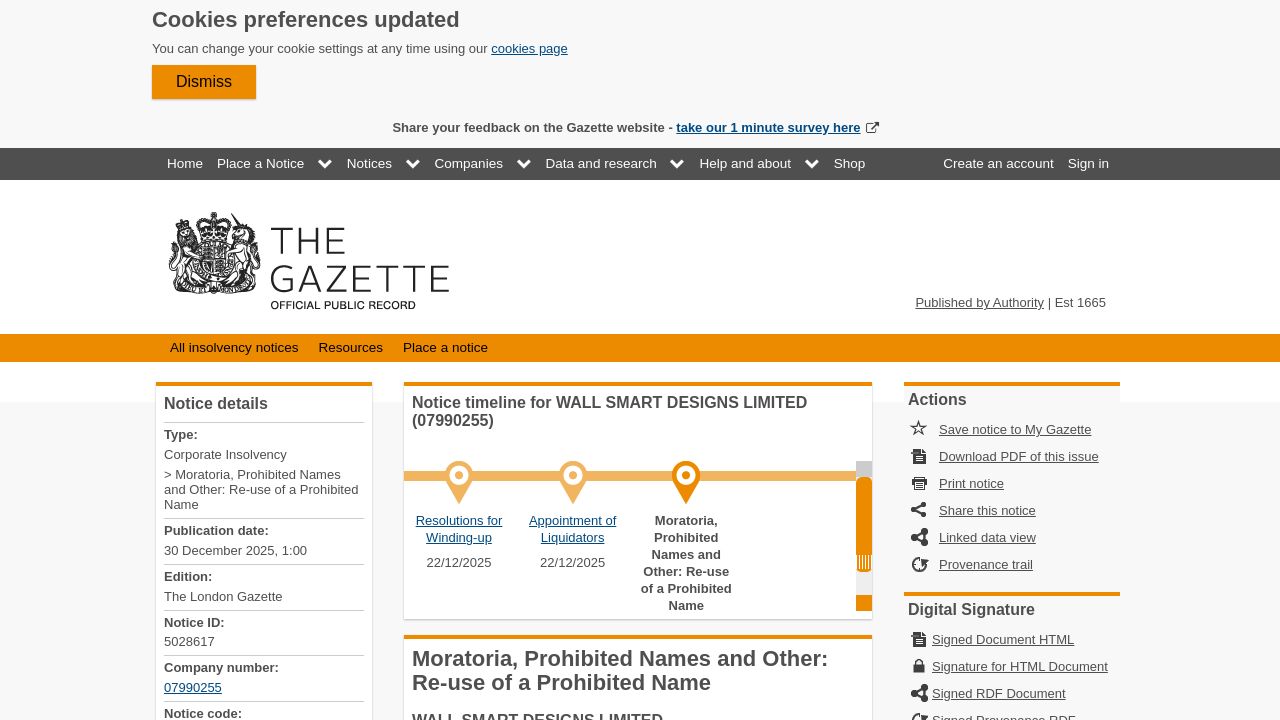The width and height of the screenshot is (1280, 720).
Task: Click the Print notice link
Action: pyautogui.click(x=971, y=484)
